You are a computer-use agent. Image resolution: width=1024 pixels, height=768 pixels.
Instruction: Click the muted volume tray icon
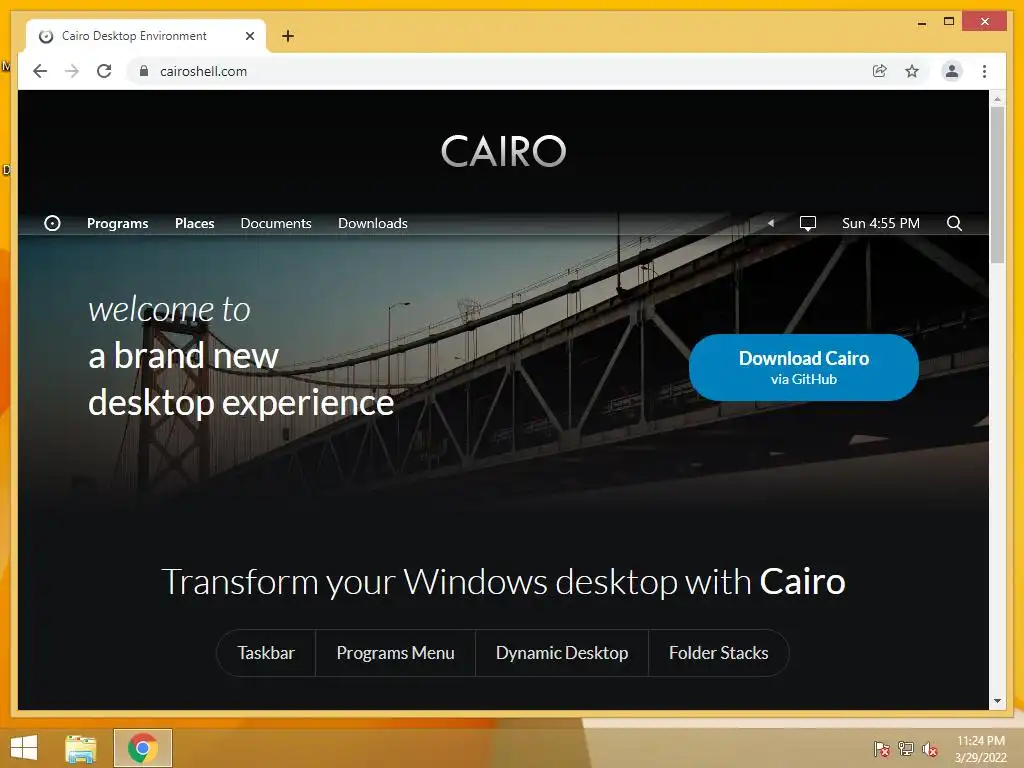coord(930,749)
